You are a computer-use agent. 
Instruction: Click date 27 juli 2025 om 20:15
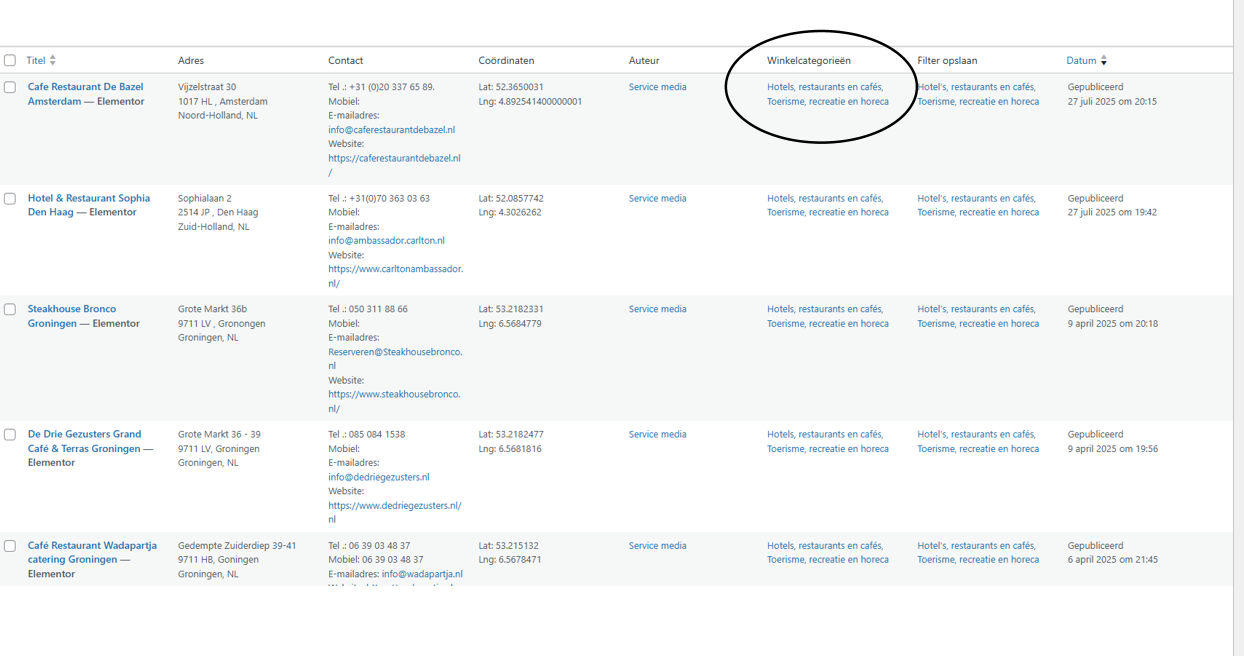click(x=1112, y=101)
